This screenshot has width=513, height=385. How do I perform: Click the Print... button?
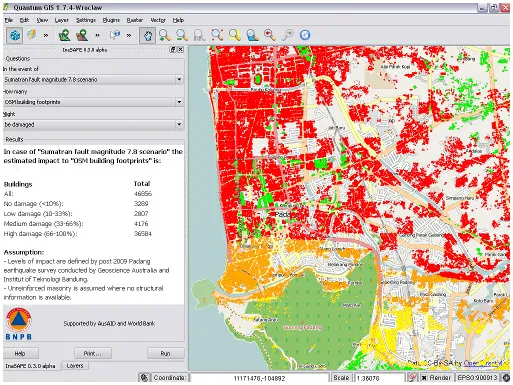(x=93, y=353)
